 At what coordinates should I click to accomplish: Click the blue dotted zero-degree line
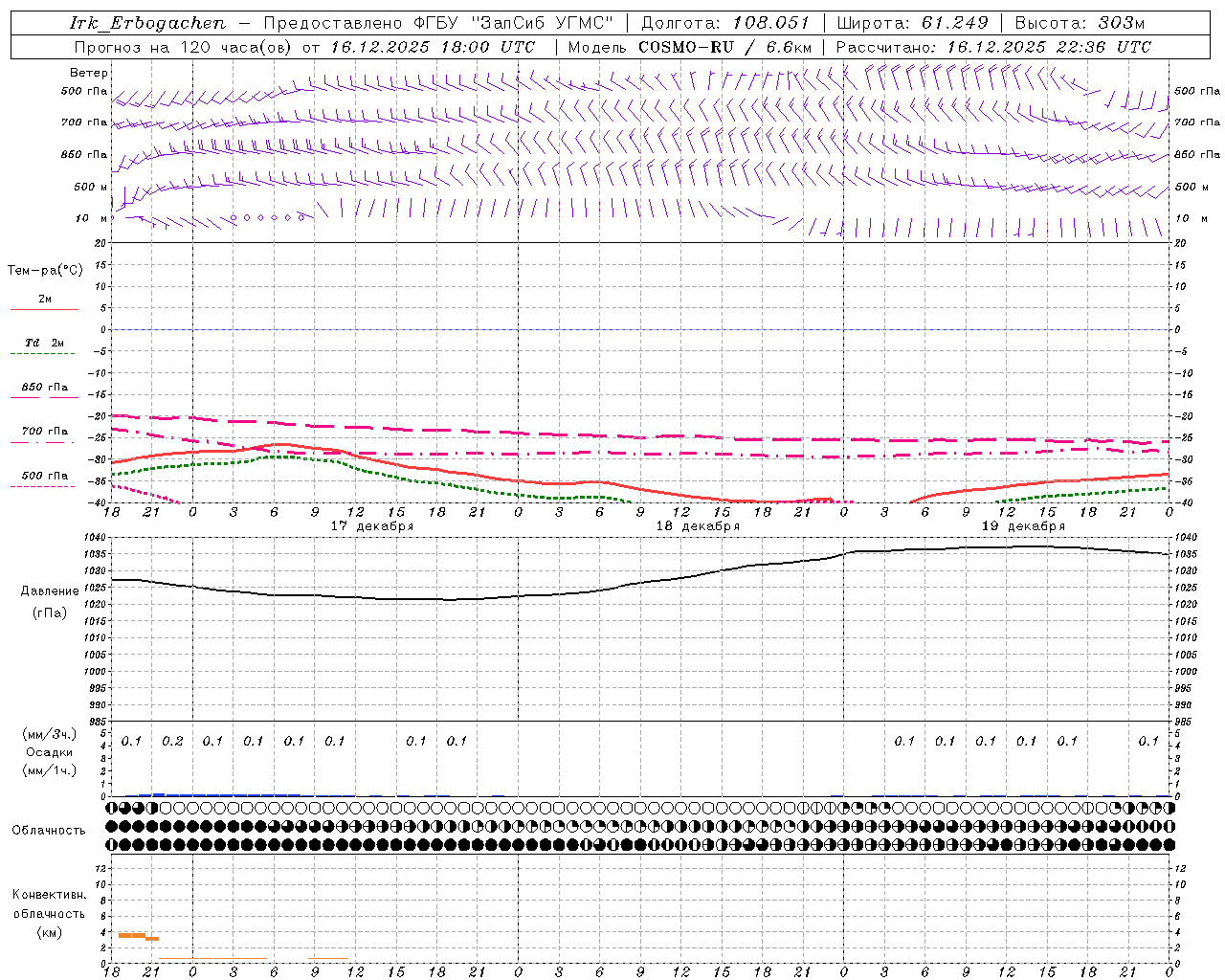coord(641,329)
